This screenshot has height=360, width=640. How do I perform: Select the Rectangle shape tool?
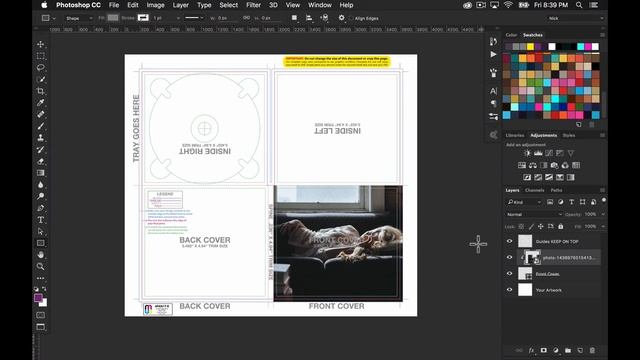point(40,243)
